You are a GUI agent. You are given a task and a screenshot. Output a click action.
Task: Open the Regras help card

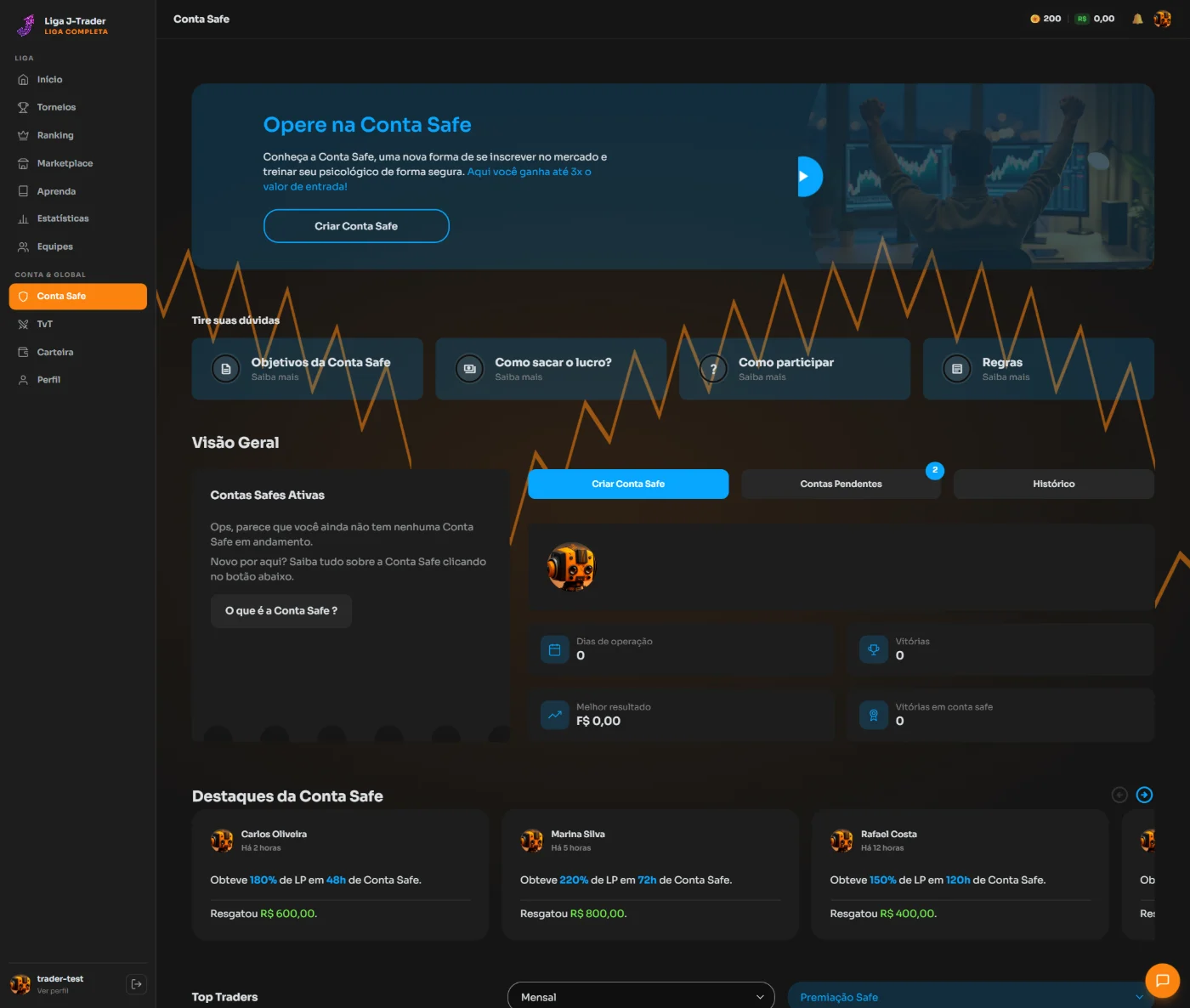tap(1039, 369)
